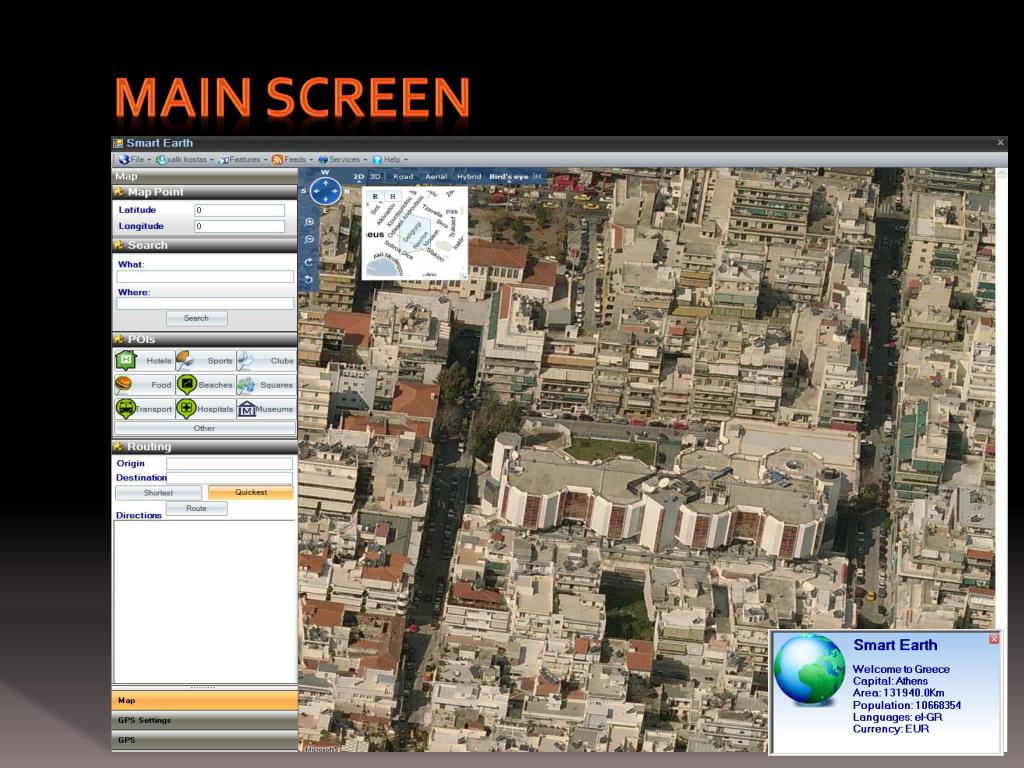Collapse the Search section header
Image resolution: width=1024 pixels, height=768 pixels.
coord(204,245)
